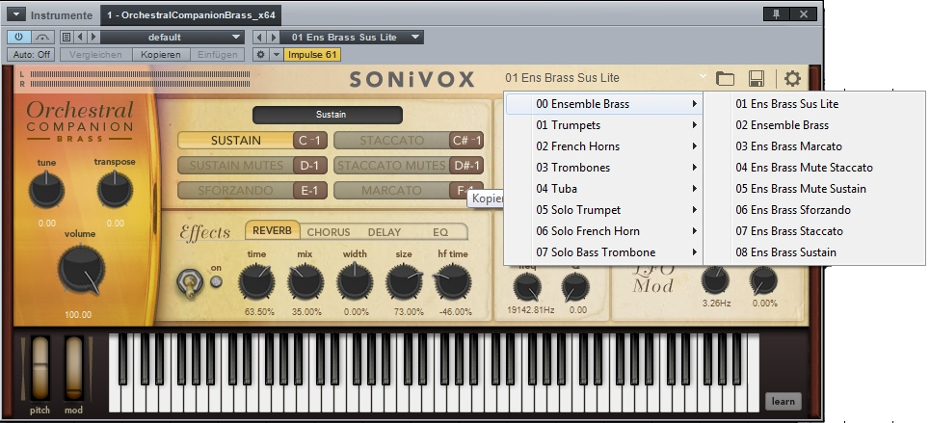Click the bypass curve icon next to power
Image resolution: width=930 pixels, height=423 pixels.
[x=42, y=37]
